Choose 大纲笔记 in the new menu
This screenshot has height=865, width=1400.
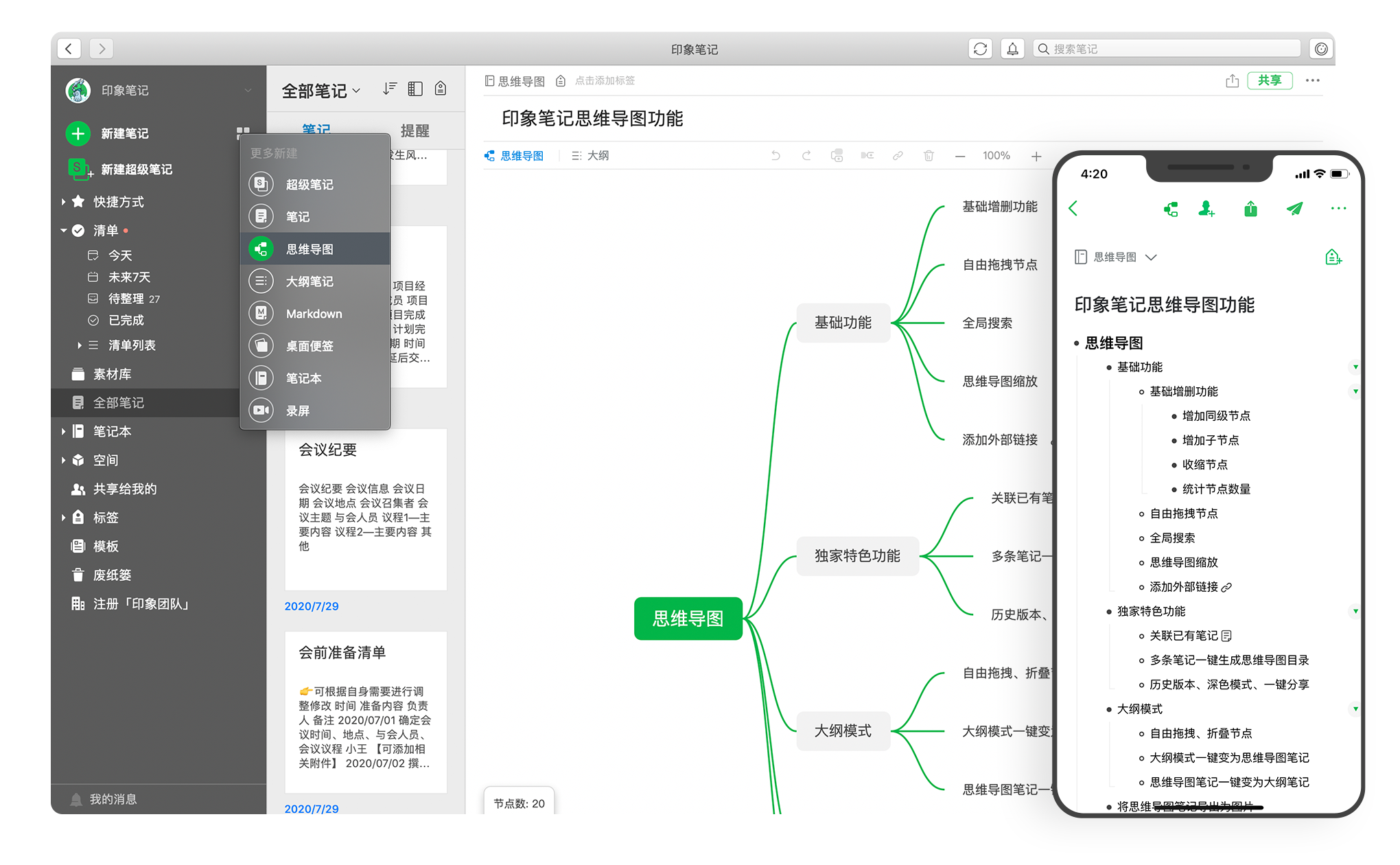[315, 281]
